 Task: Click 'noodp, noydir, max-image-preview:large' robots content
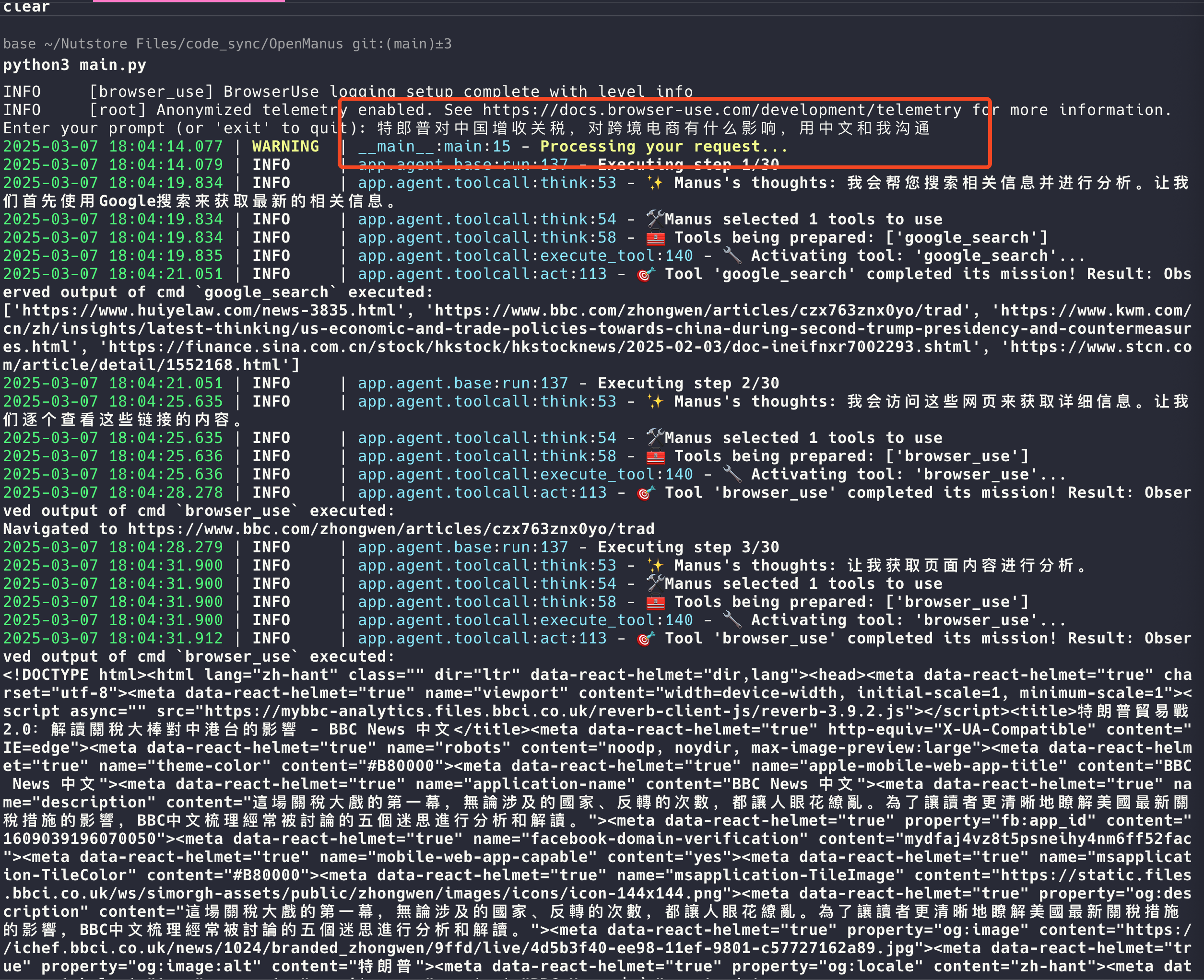click(x=790, y=747)
